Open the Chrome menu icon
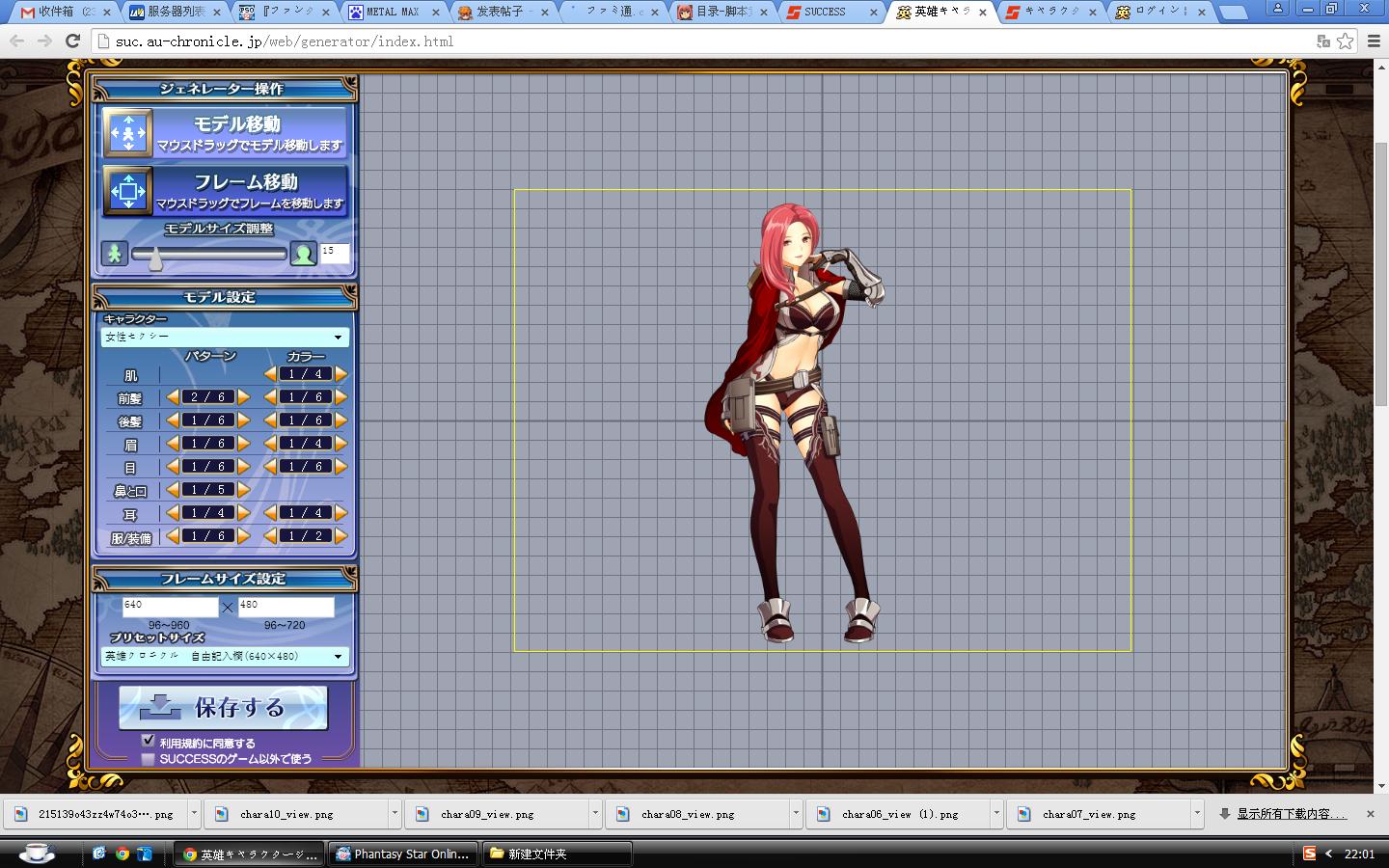 [1372, 41]
